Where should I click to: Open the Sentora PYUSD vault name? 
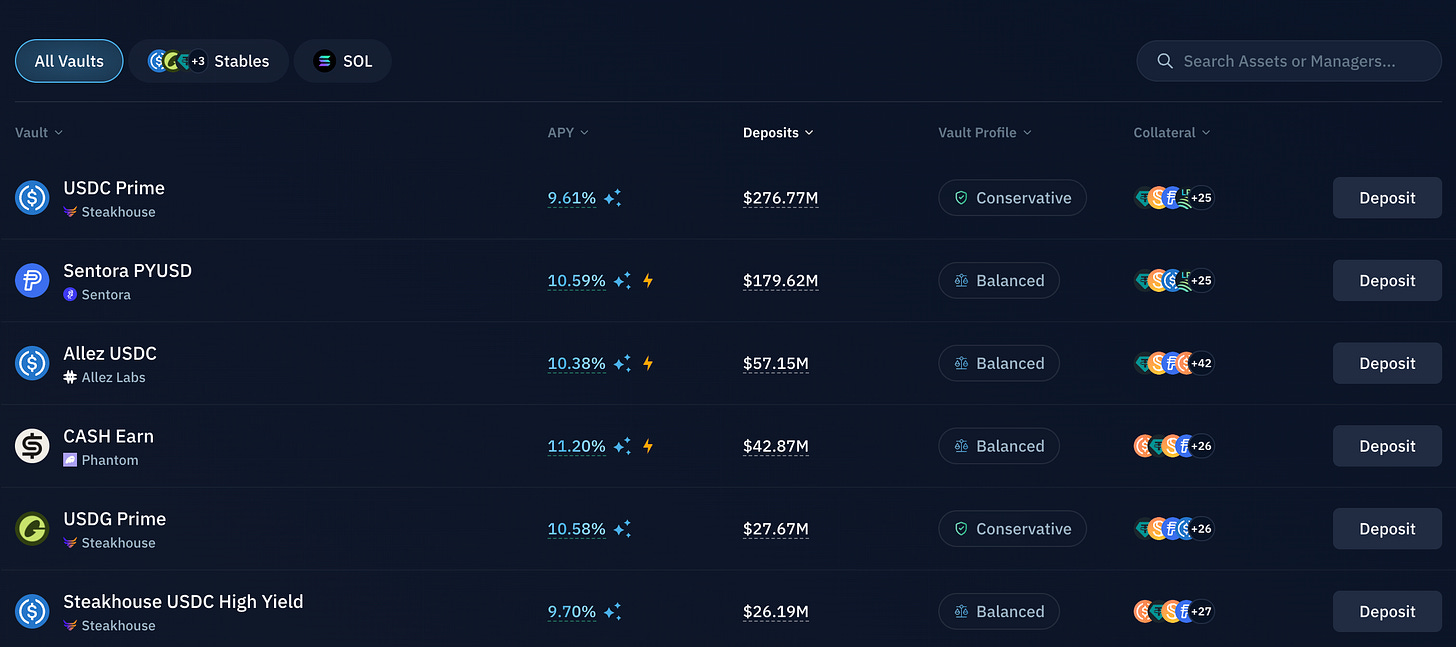[x=127, y=270]
